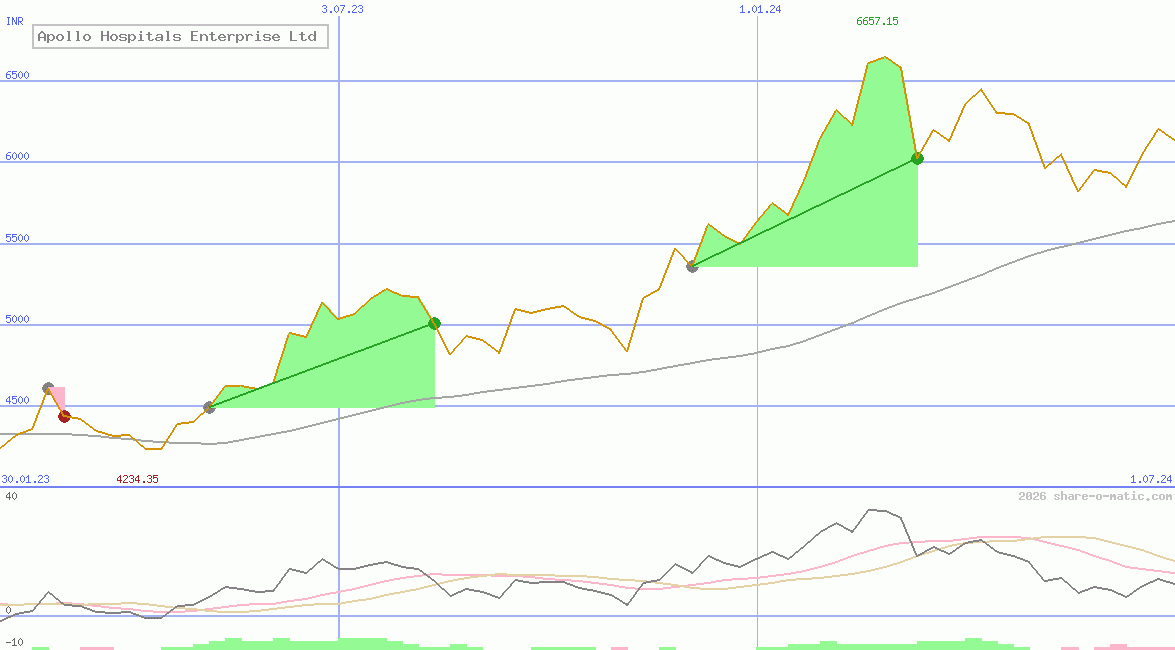Select the start date 30.01.23

24,479
